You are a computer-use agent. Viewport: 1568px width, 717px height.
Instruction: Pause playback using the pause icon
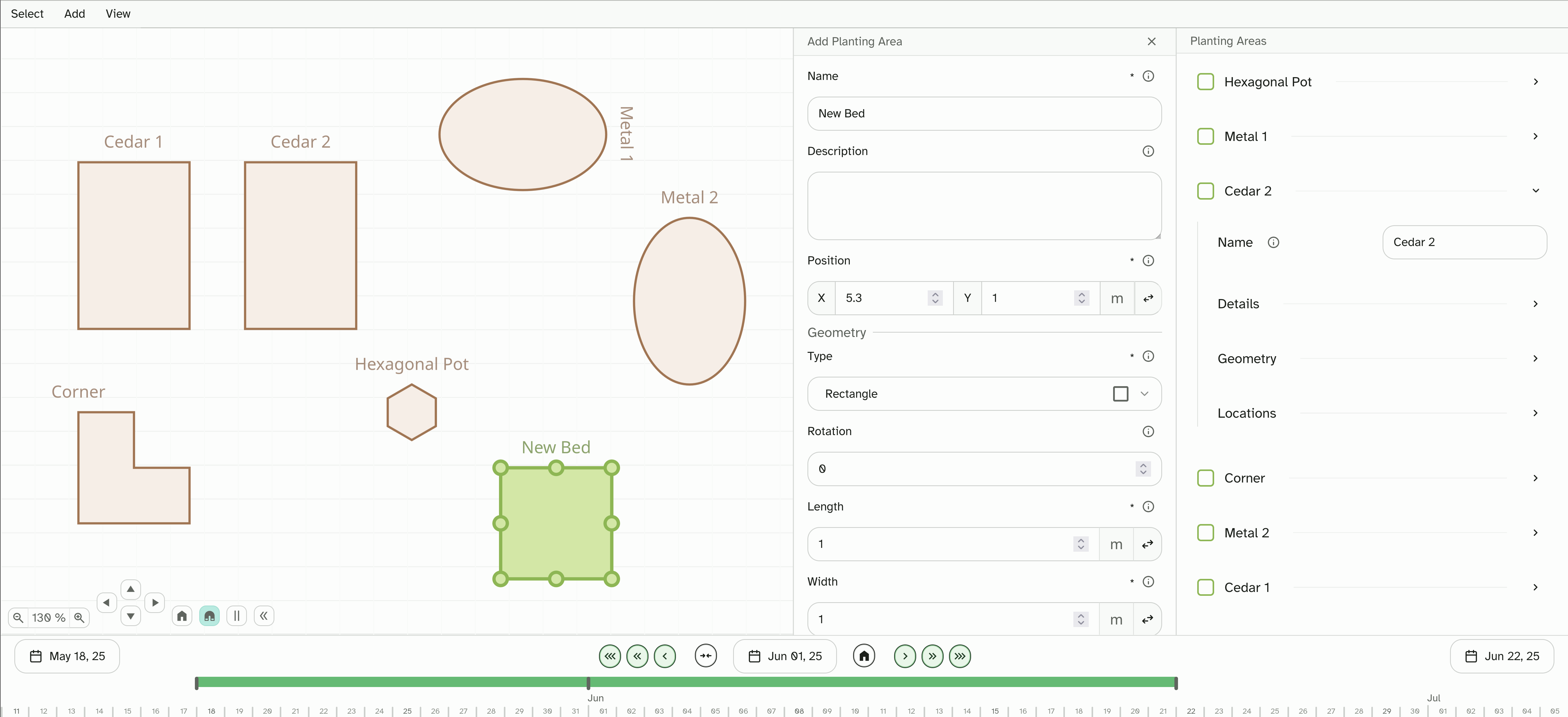click(236, 616)
